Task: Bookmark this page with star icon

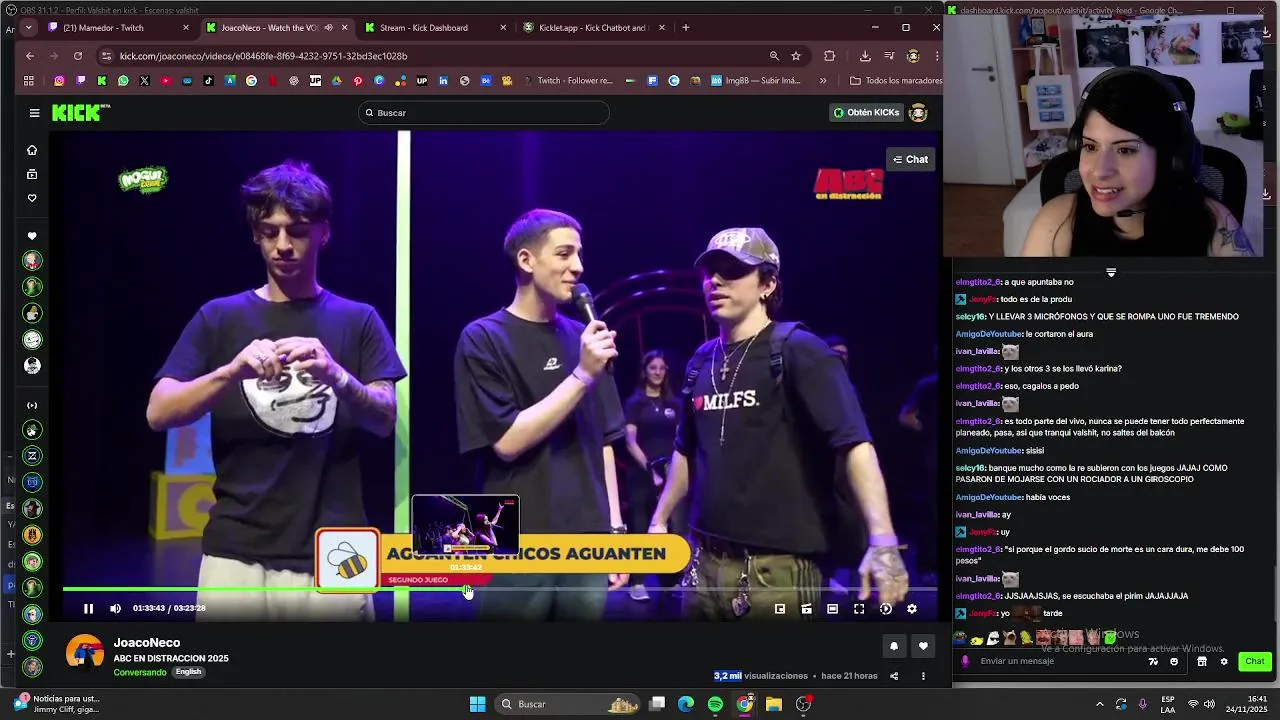Action: click(x=796, y=56)
